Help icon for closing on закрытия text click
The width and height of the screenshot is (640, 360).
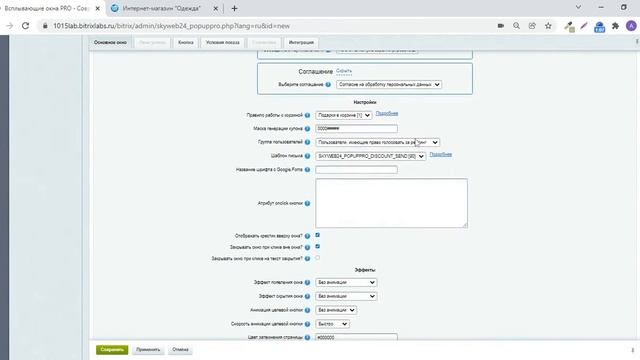[307, 258]
